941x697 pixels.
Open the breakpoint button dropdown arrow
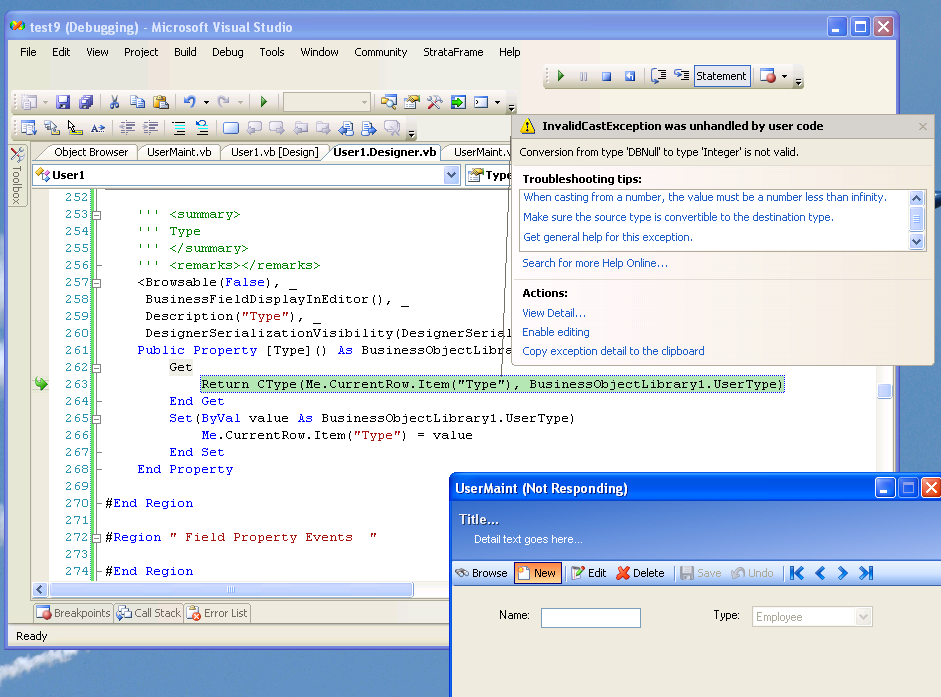tap(785, 76)
